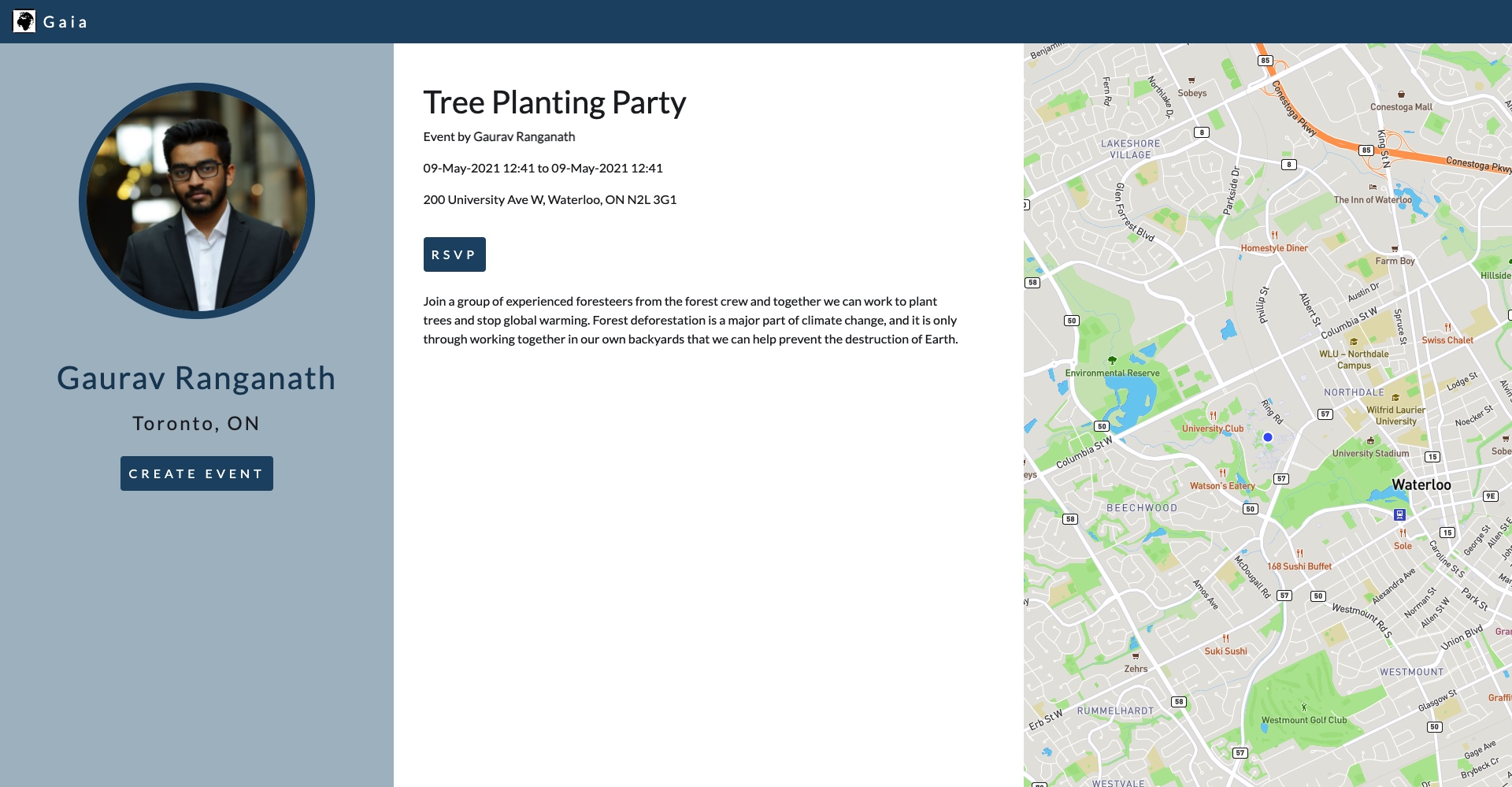This screenshot has width=1512, height=787.
Task: Click the Gaia logo icon
Action: (x=24, y=21)
